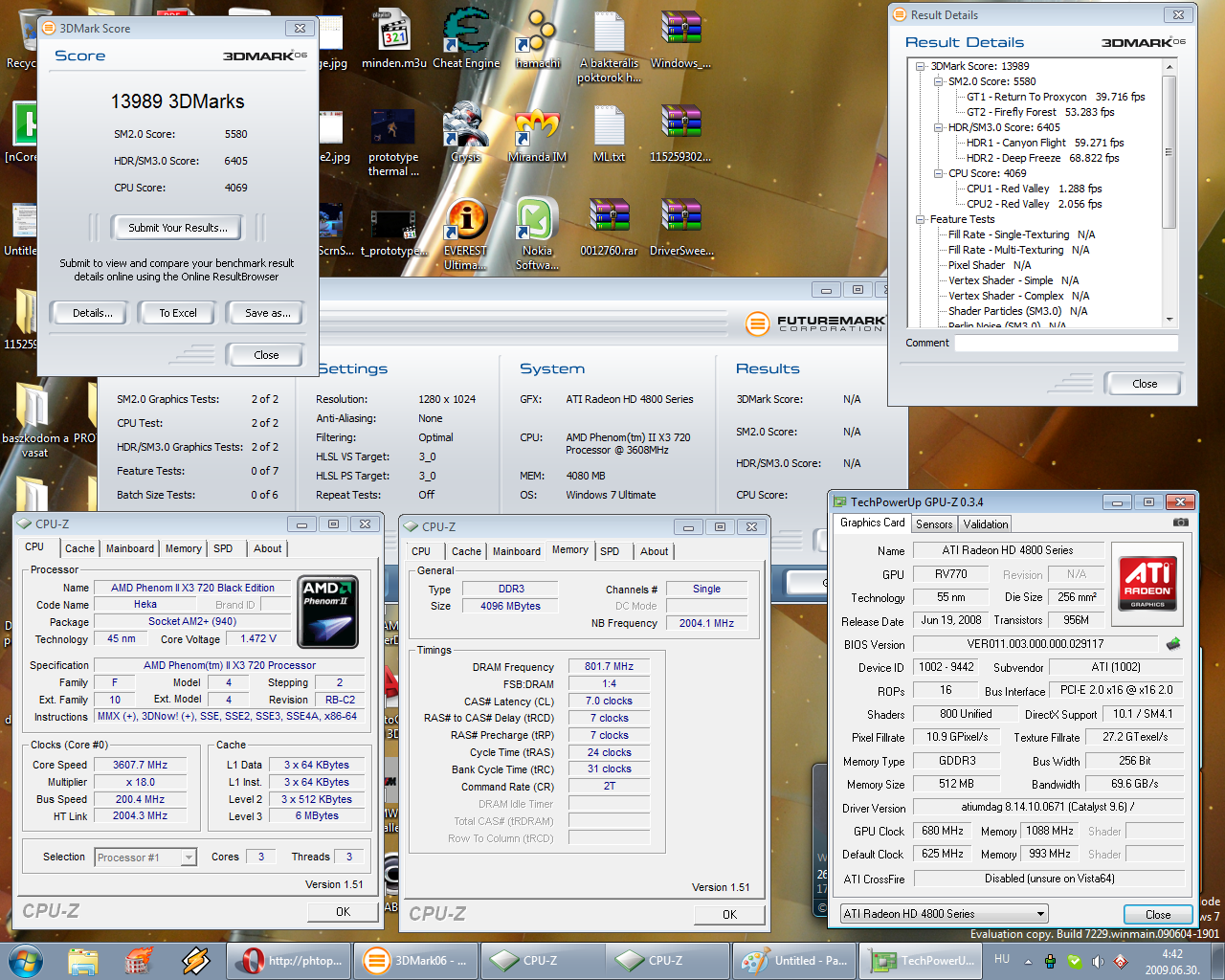Select the 0012760.rar archive icon

click(x=609, y=228)
